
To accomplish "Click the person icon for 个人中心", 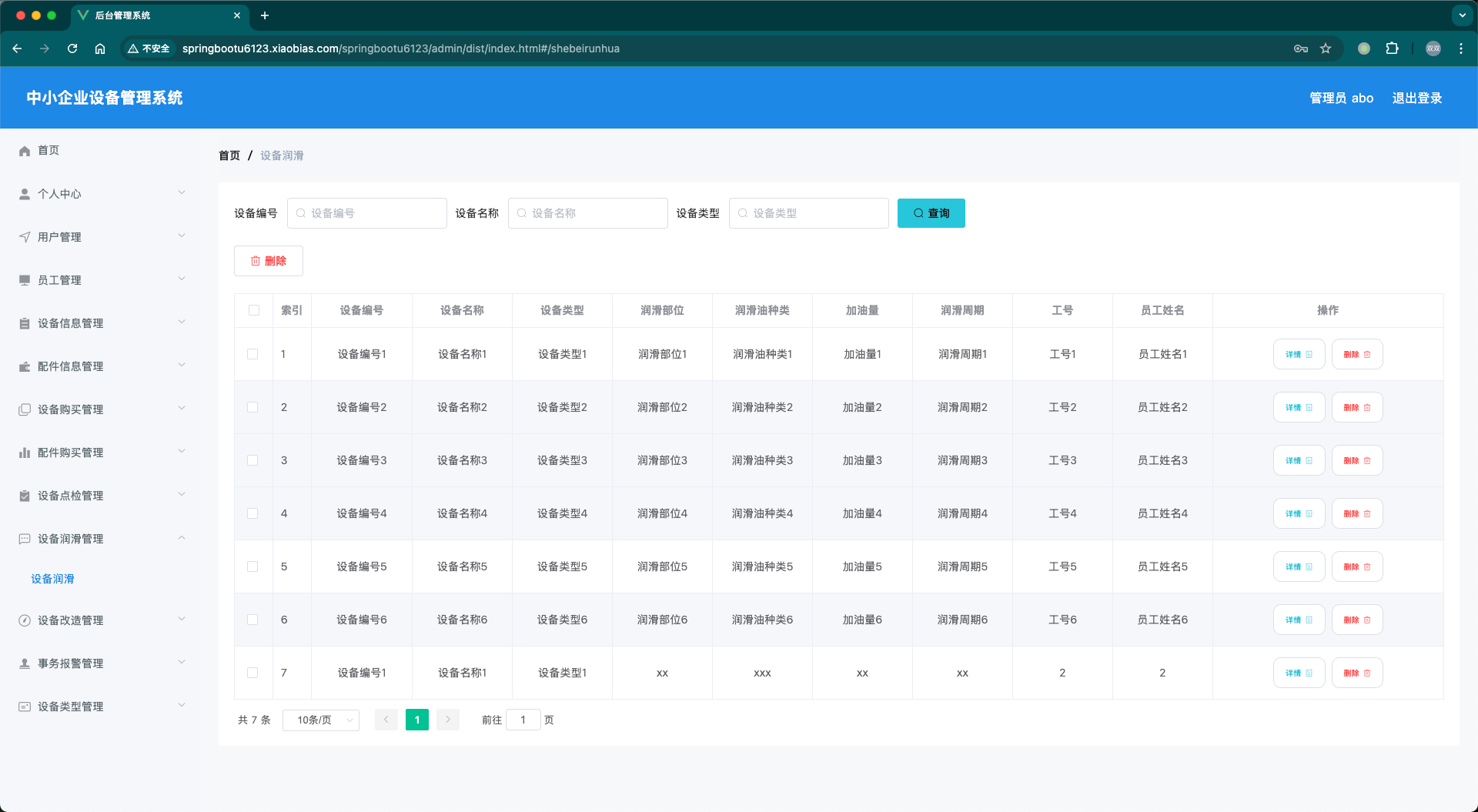I will tap(25, 194).
